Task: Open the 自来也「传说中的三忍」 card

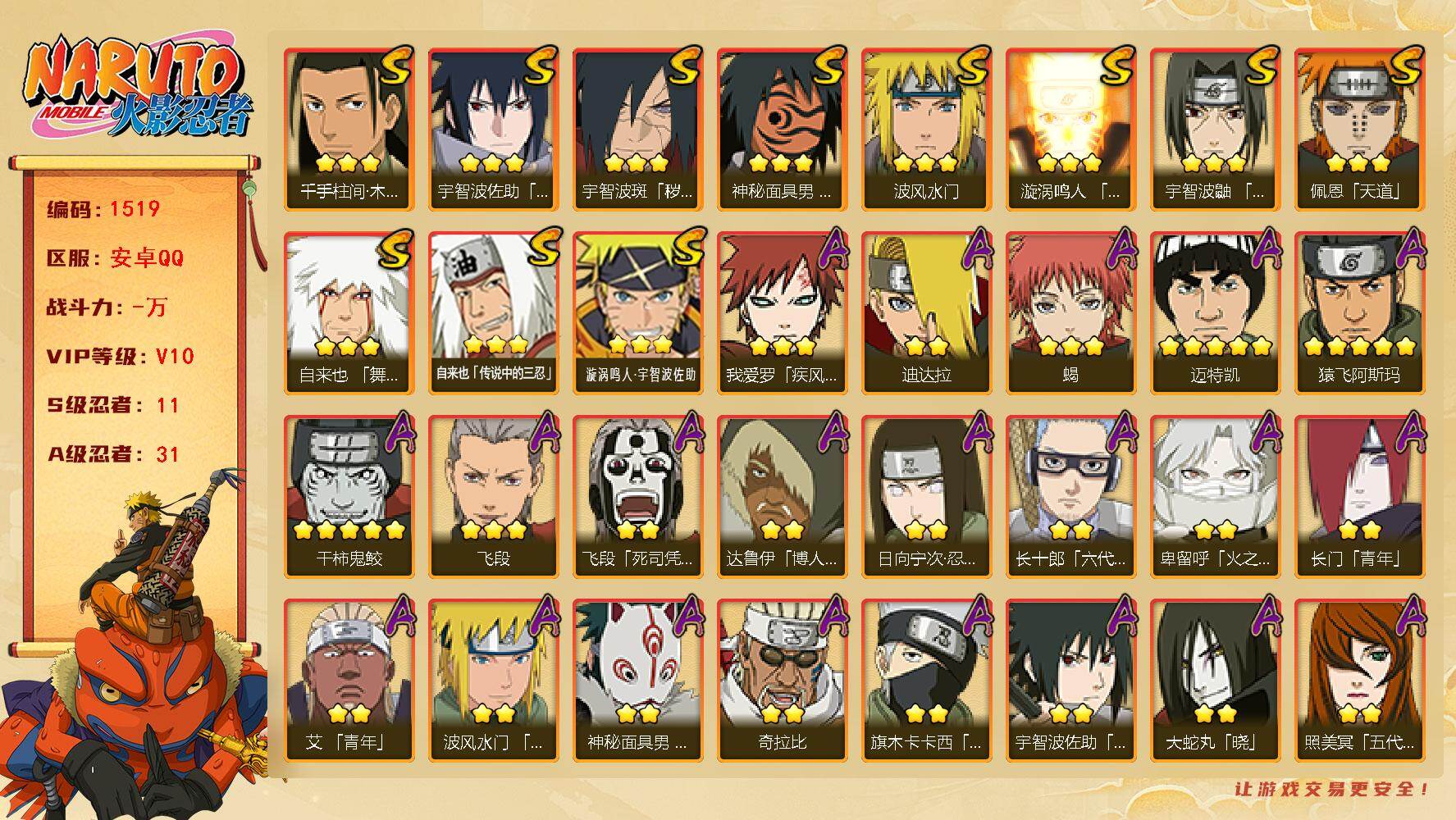Action: [x=493, y=312]
